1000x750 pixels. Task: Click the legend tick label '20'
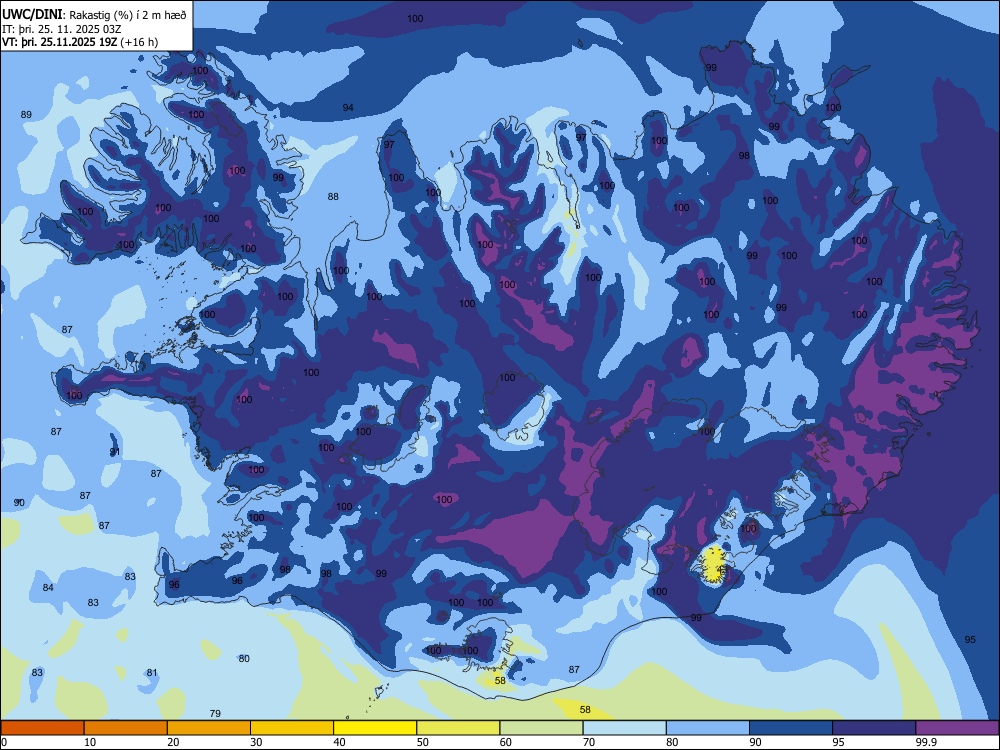(x=173, y=742)
